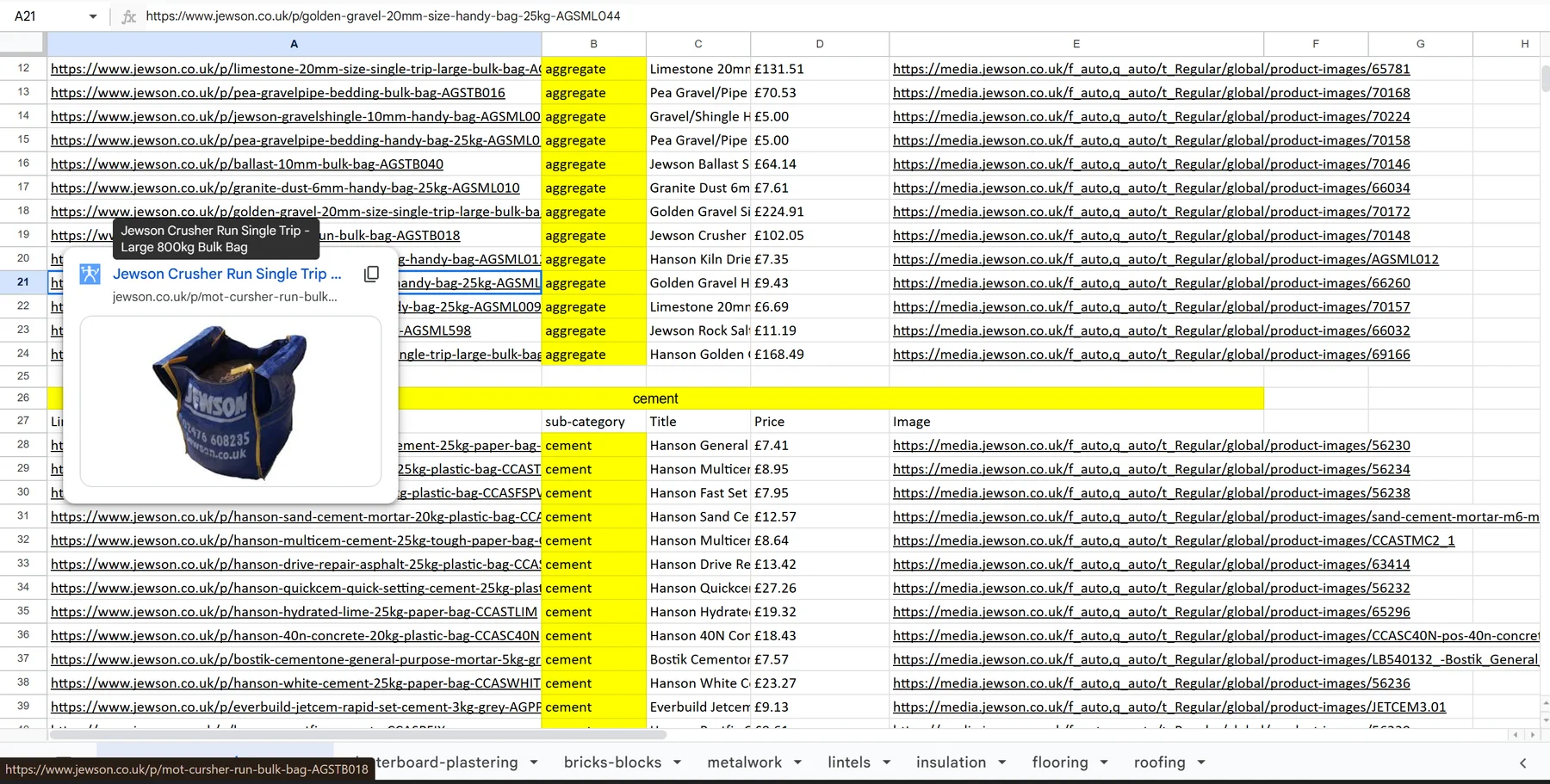Select the Title header cell in row 27
Image resolution: width=1550 pixels, height=784 pixels.
[x=698, y=422]
